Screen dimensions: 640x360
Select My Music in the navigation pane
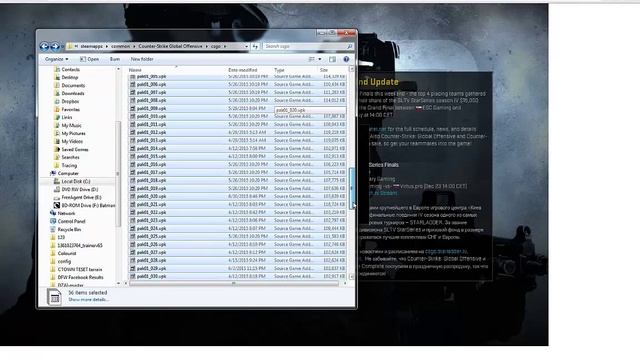pos(71,125)
